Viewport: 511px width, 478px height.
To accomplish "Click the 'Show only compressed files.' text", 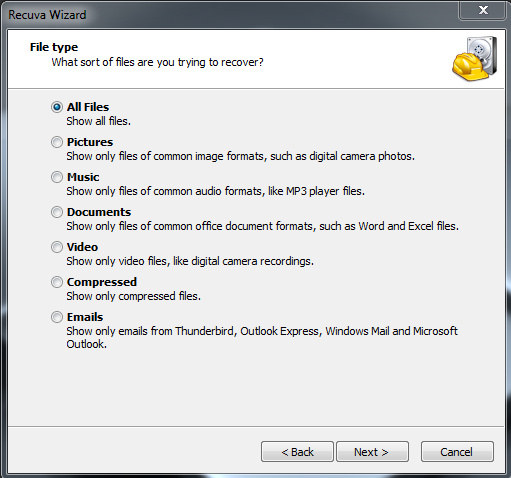I will tap(133, 296).
